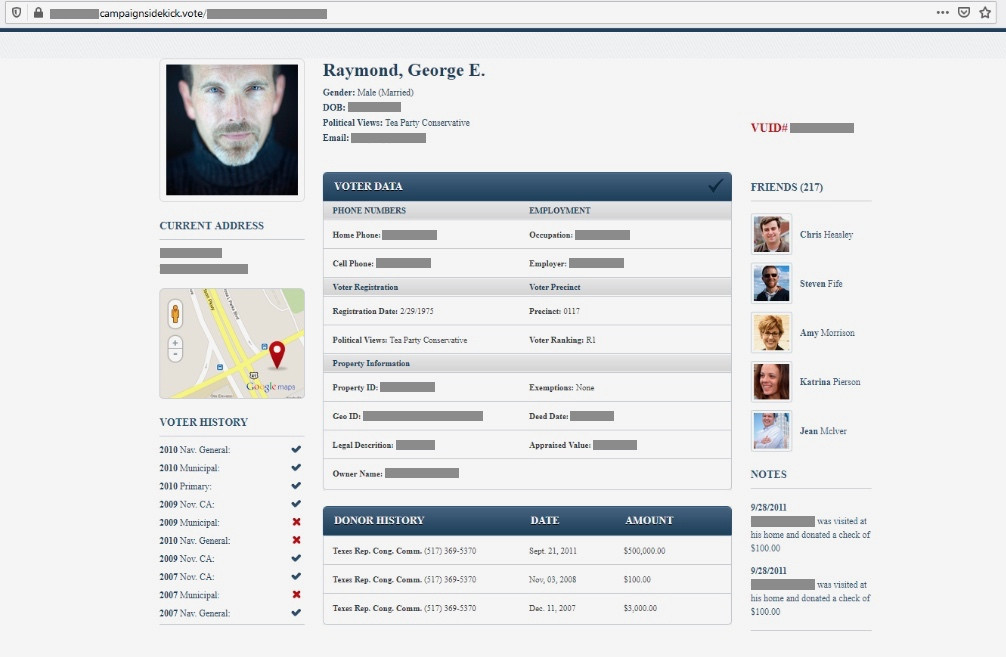Click the browser address bar URL

(x=188, y=13)
